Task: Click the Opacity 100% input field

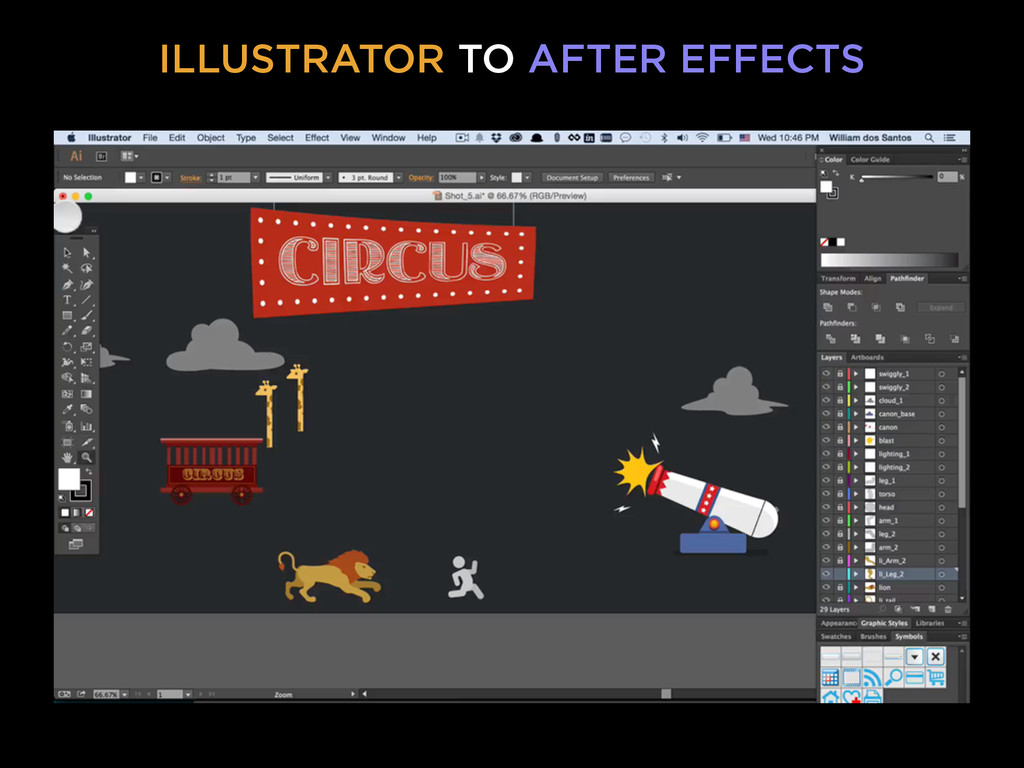Action: point(457,178)
